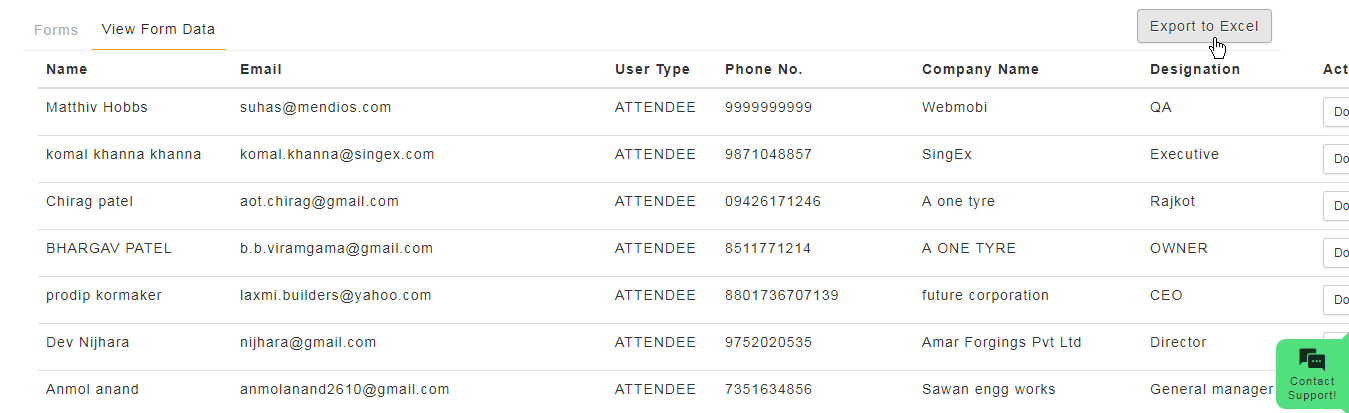Click the Amar Forgings Pvt Ltd cell
This screenshot has width=1349, height=413.
pyautogui.click(x=1002, y=342)
